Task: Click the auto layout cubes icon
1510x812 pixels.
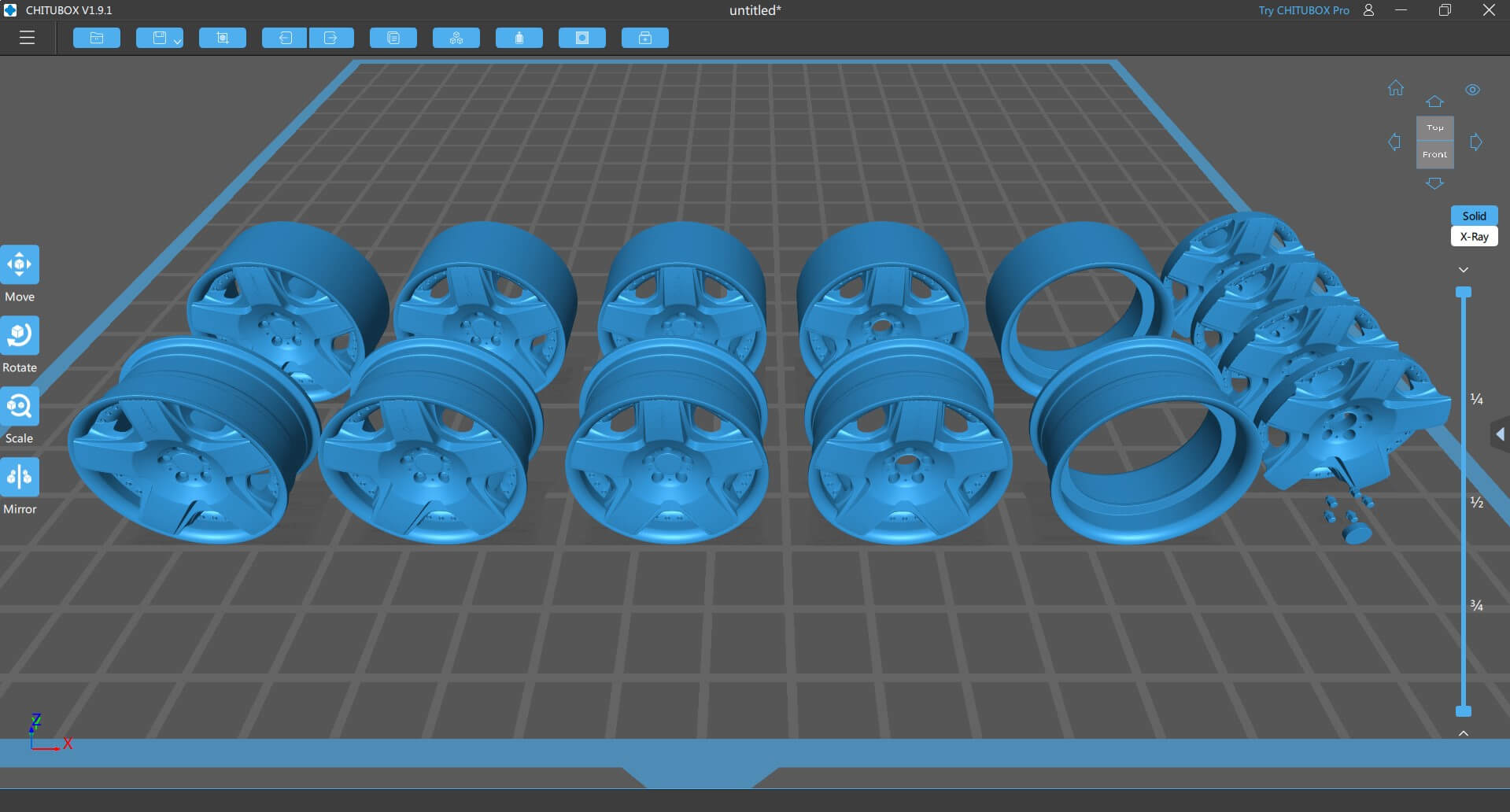Action: coord(456,38)
